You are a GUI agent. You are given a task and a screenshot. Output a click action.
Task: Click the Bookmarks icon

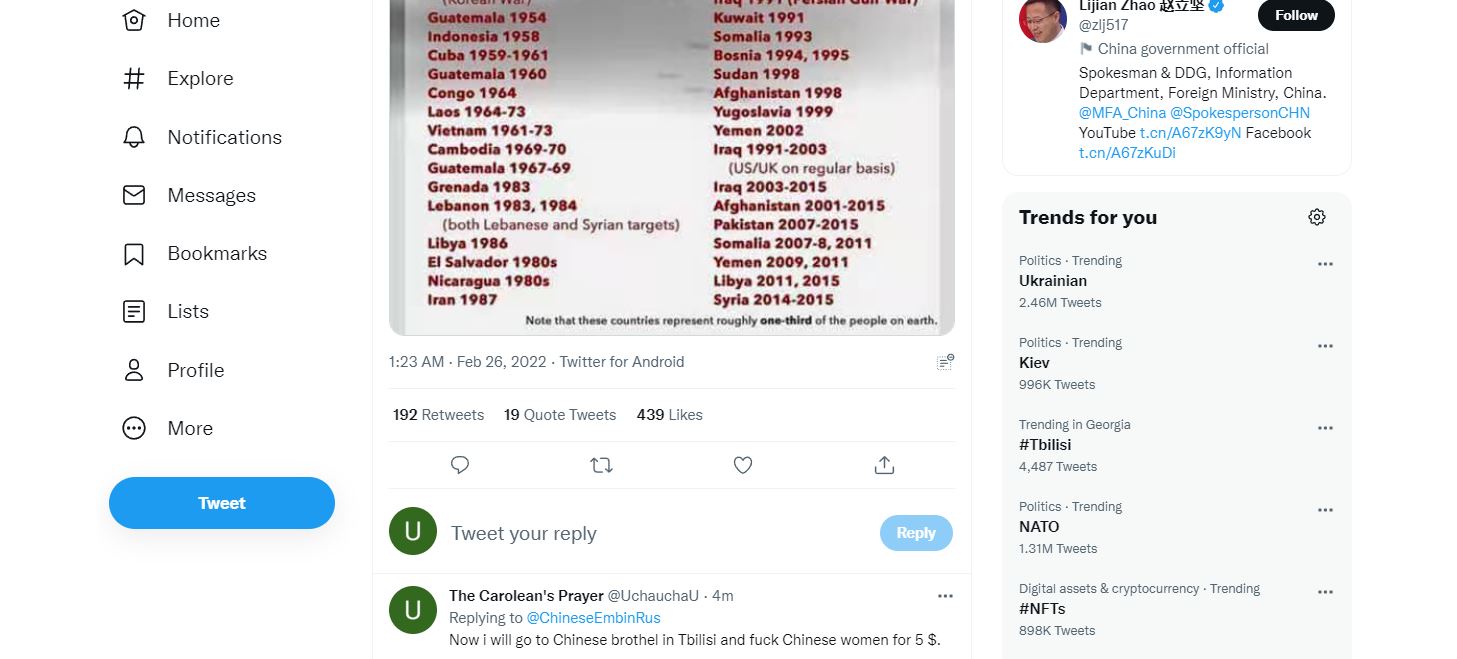click(134, 254)
